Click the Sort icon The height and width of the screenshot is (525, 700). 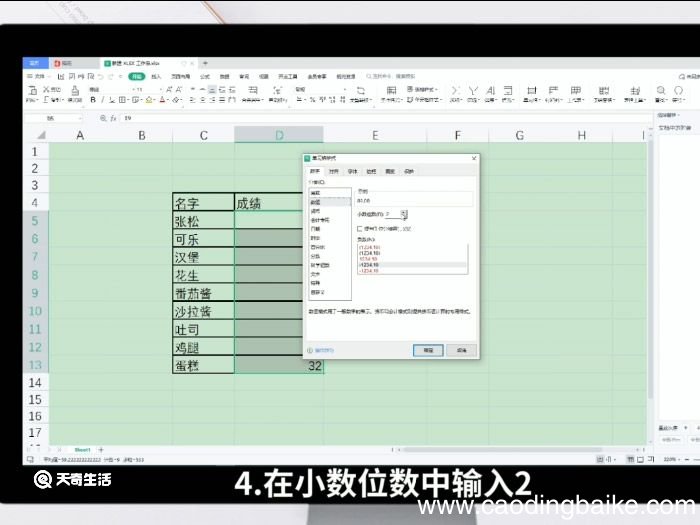click(x=491, y=90)
